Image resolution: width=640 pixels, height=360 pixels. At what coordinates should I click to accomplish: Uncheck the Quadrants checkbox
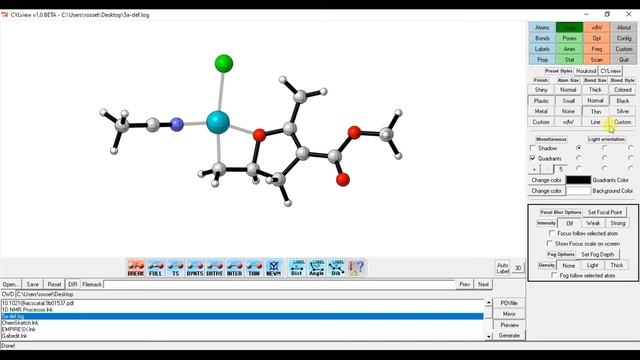[533, 158]
